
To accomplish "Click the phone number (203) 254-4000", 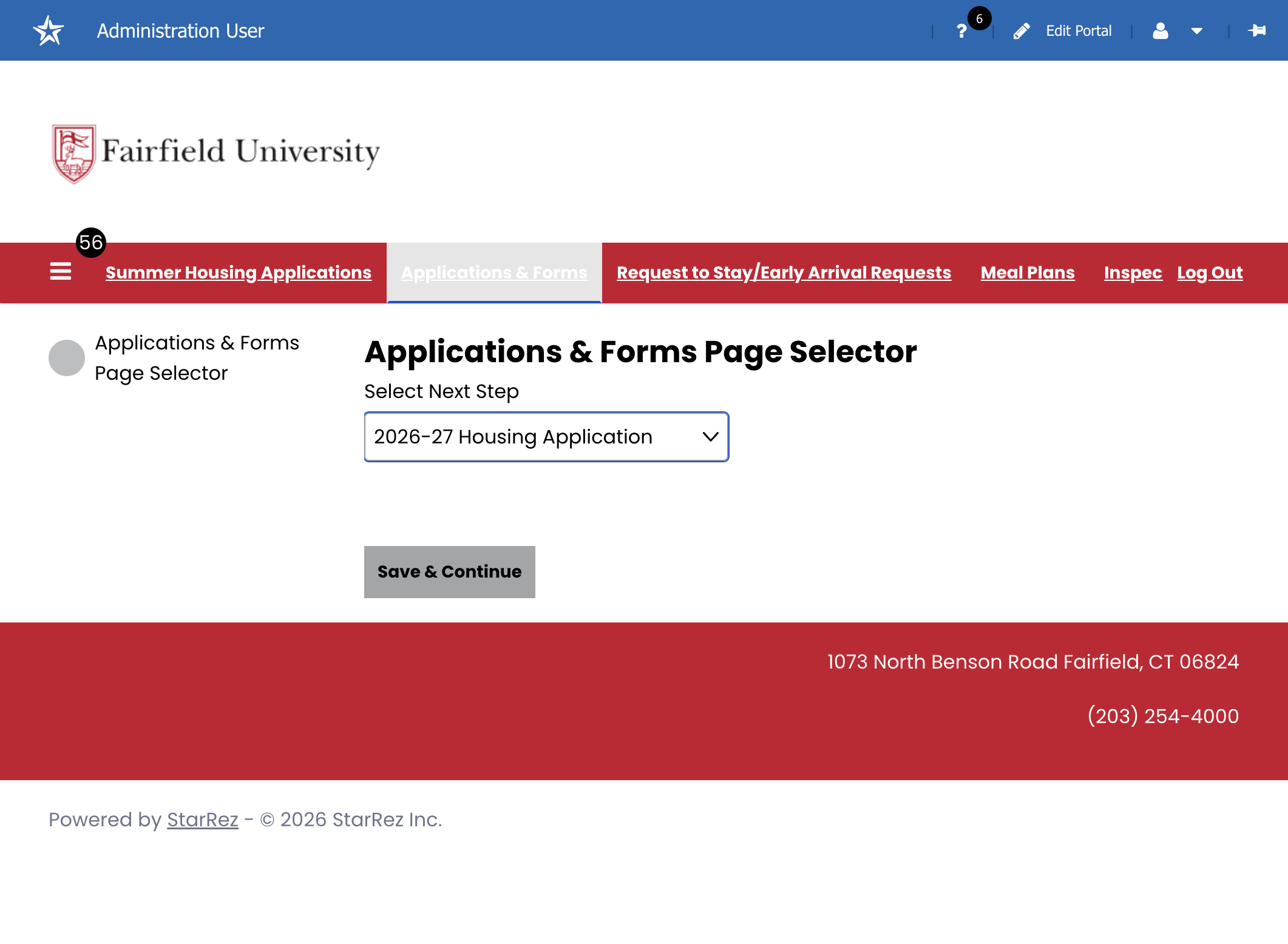I will (x=1163, y=716).
